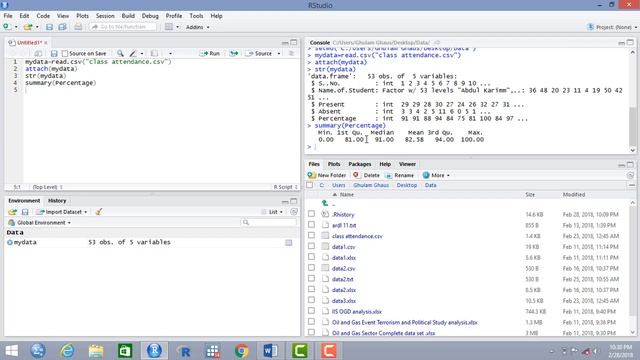
Task: Open the Code menu
Action: point(43,16)
